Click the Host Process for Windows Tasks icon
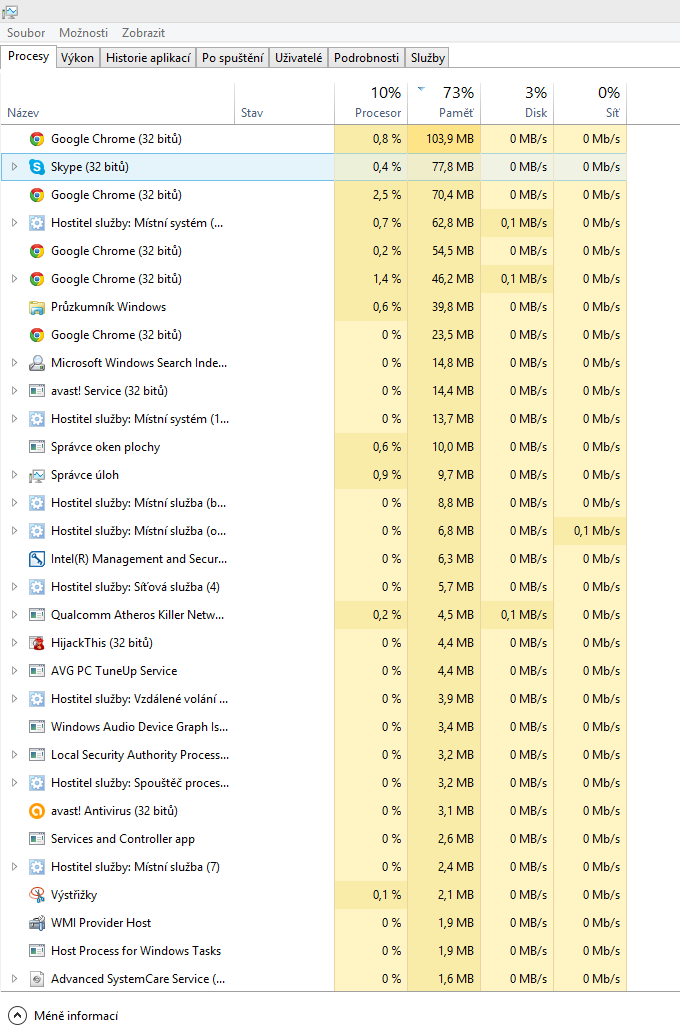 pyautogui.click(x=37, y=951)
